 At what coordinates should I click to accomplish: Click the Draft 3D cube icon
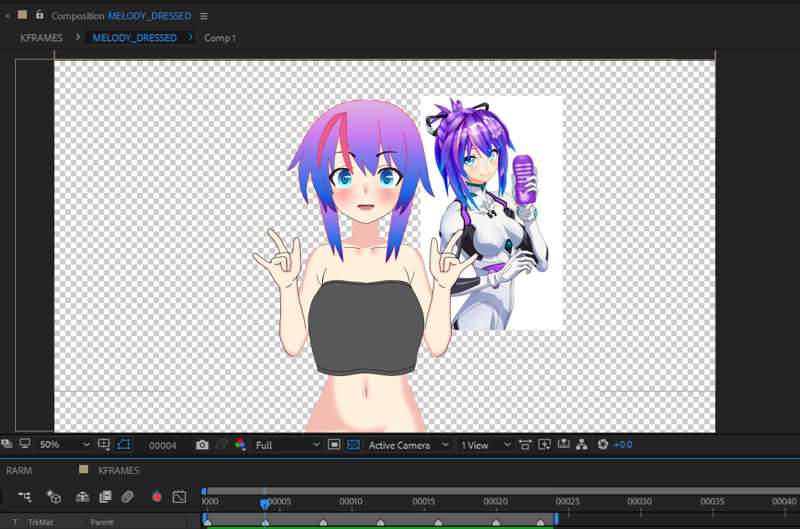54,496
